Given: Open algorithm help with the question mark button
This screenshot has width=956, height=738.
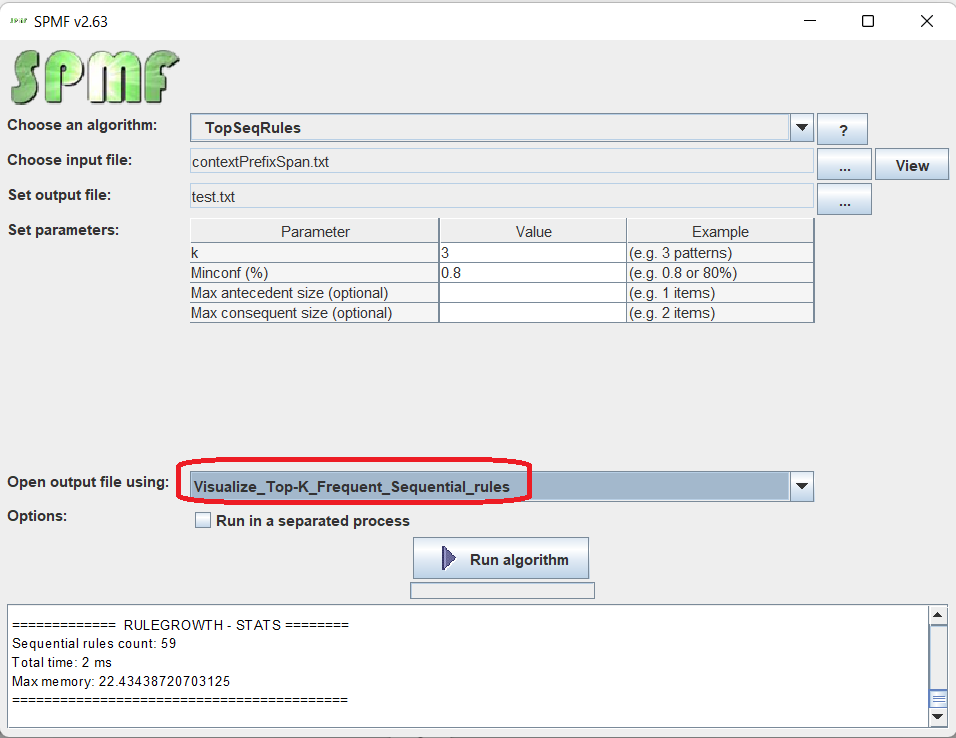Looking at the screenshot, I should pos(842,130).
